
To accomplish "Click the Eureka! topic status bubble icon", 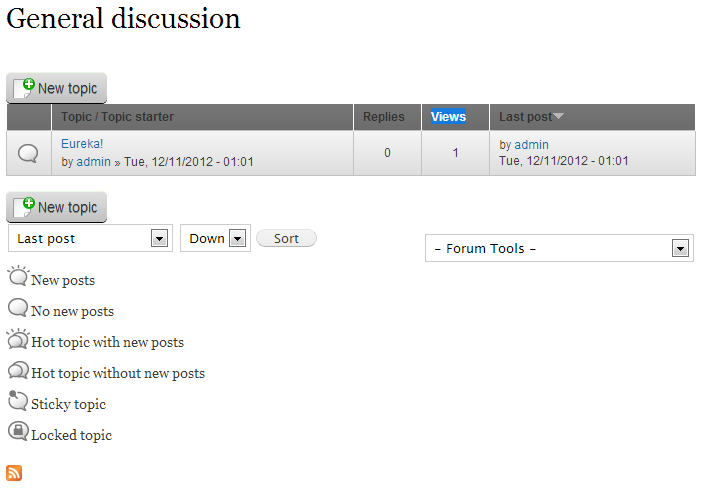I will [x=29, y=153].
